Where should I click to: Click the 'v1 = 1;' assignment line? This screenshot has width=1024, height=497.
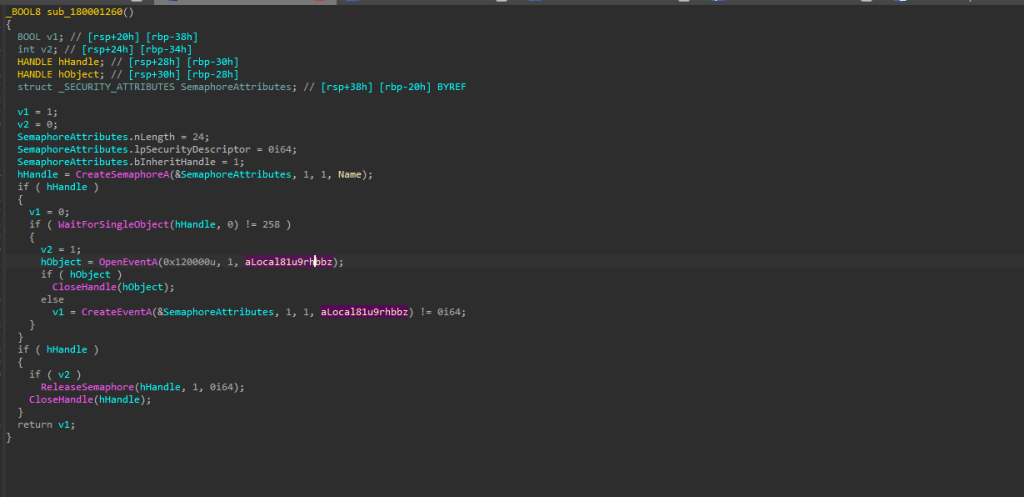tap(37, 112)
